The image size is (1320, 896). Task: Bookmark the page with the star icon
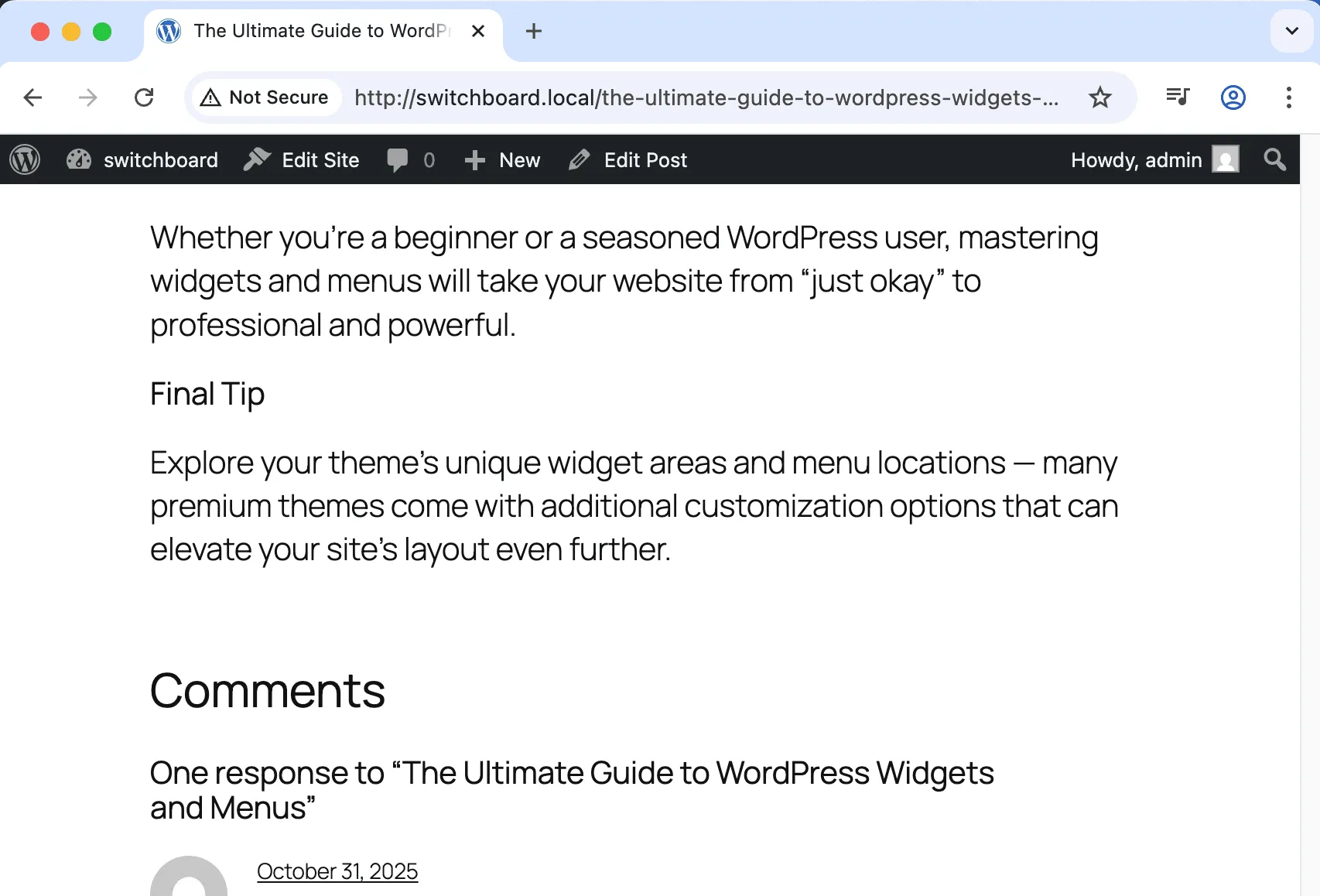point(1099,97)
